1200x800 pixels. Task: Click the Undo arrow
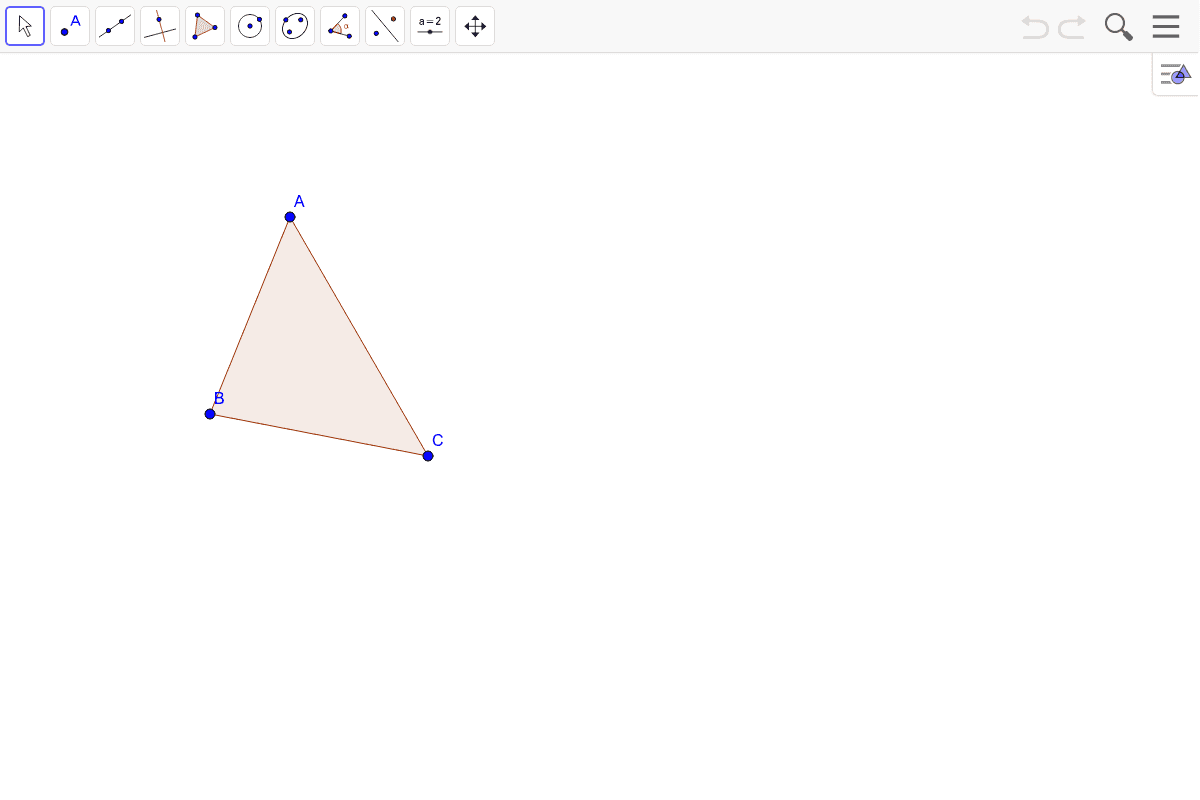pos(1035,27)
